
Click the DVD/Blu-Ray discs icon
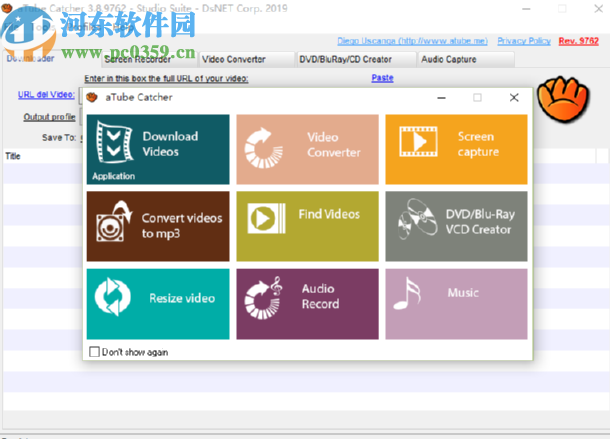click(x=417, y=218)
